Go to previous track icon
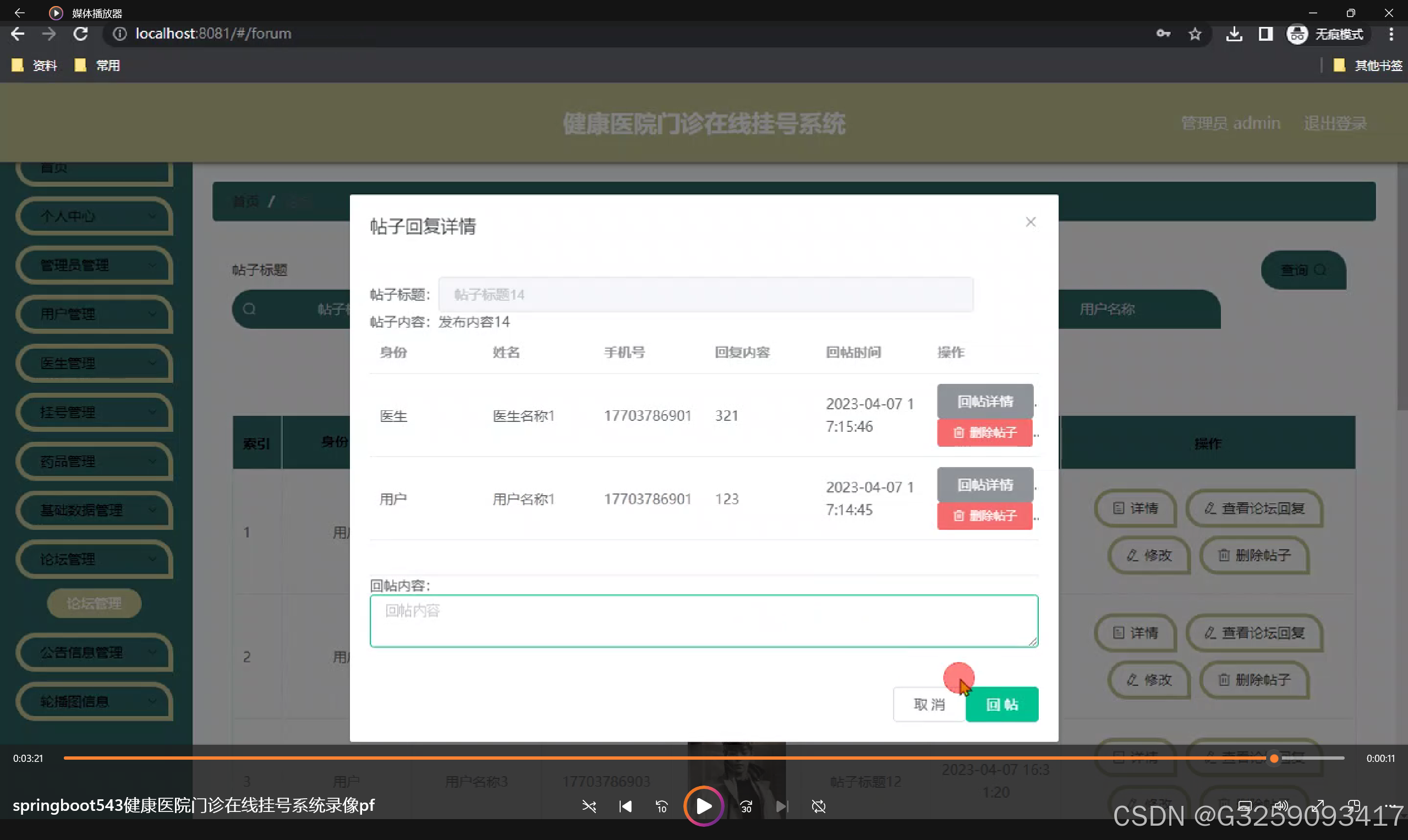Viewport: 1408px width, 840px height. 625,806
